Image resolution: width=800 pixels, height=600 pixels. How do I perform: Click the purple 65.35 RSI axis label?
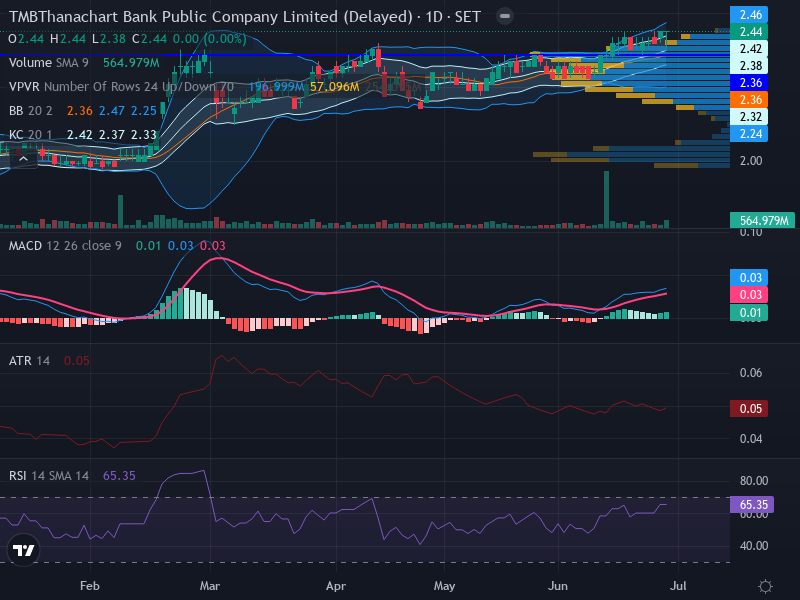(x=752, y=505)
